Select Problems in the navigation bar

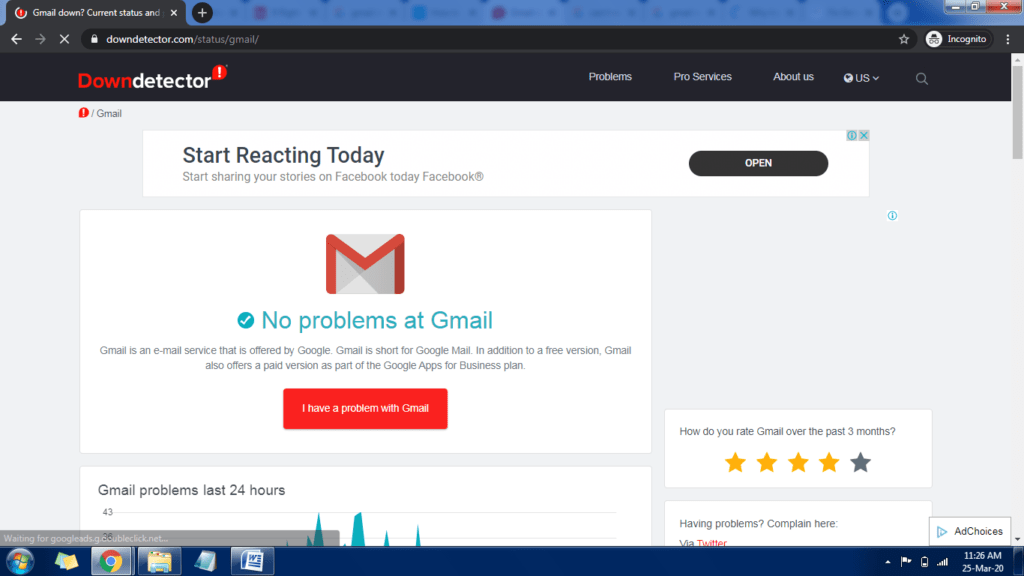coord(610,77)
